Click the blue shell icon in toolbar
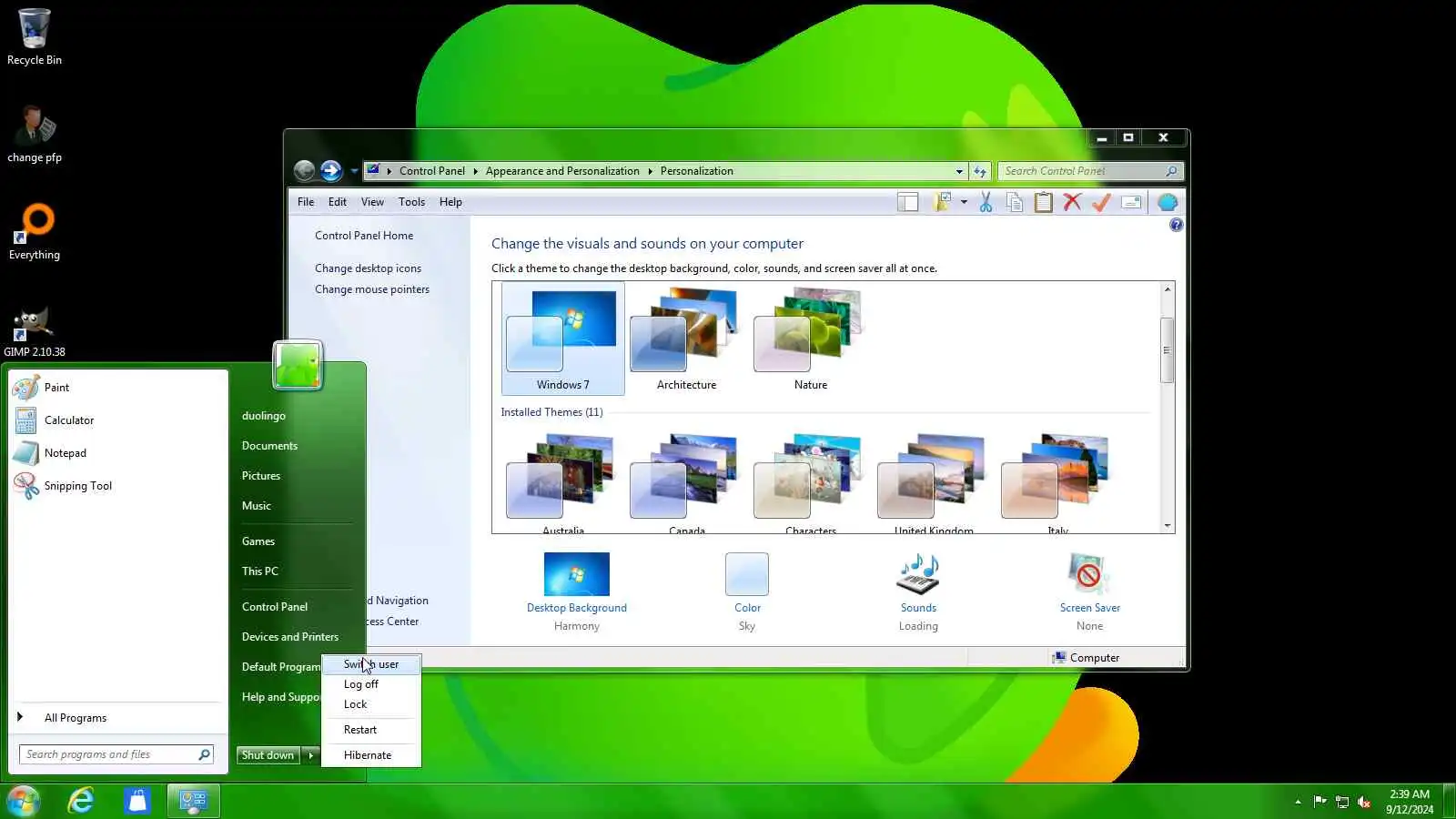 [x=1168, y=202]
